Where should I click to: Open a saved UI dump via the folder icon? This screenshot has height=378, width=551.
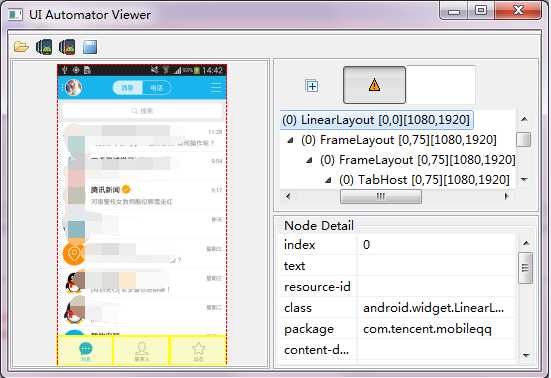point(21,47)
